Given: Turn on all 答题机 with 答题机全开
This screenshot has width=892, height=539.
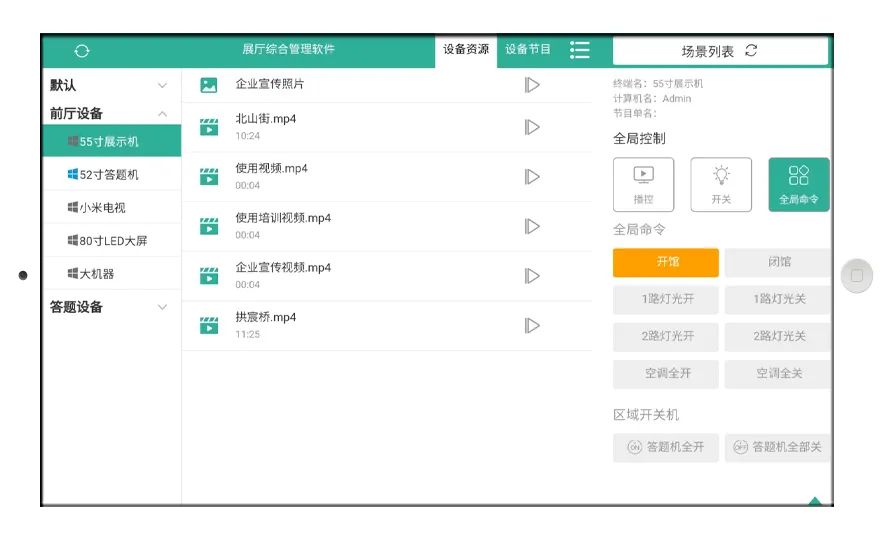Looking at the screenshot, I should pos(666,447).
